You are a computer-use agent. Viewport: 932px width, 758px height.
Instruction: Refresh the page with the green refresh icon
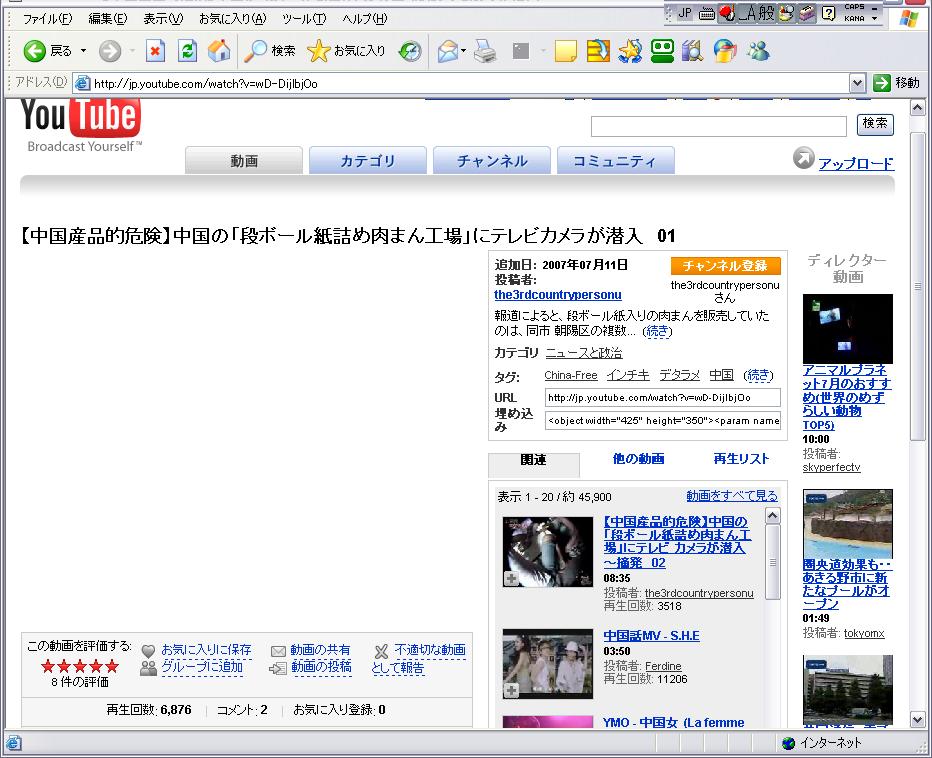click(x=187, y=51)
